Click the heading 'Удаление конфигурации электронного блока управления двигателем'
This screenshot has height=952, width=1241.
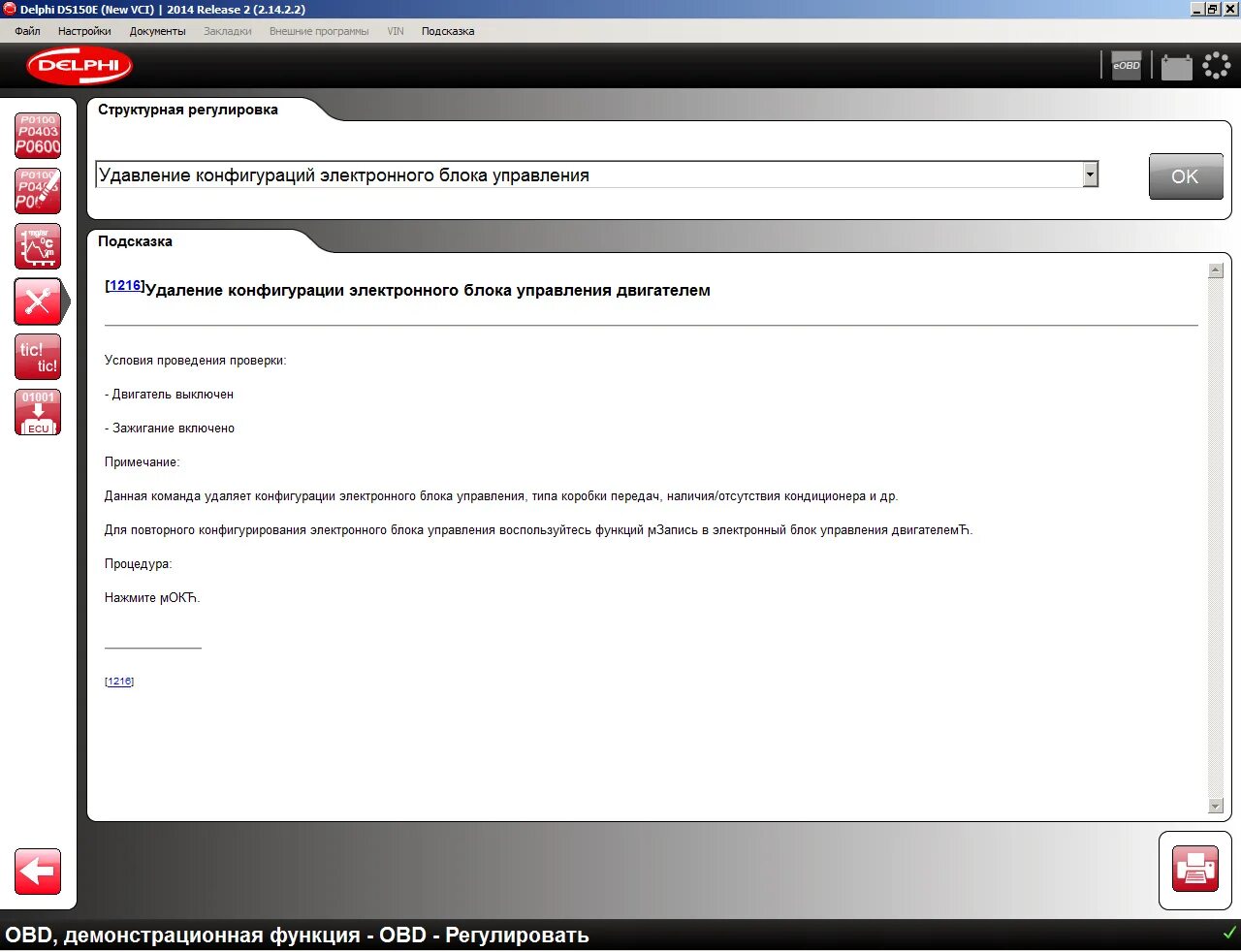[428, 290]
